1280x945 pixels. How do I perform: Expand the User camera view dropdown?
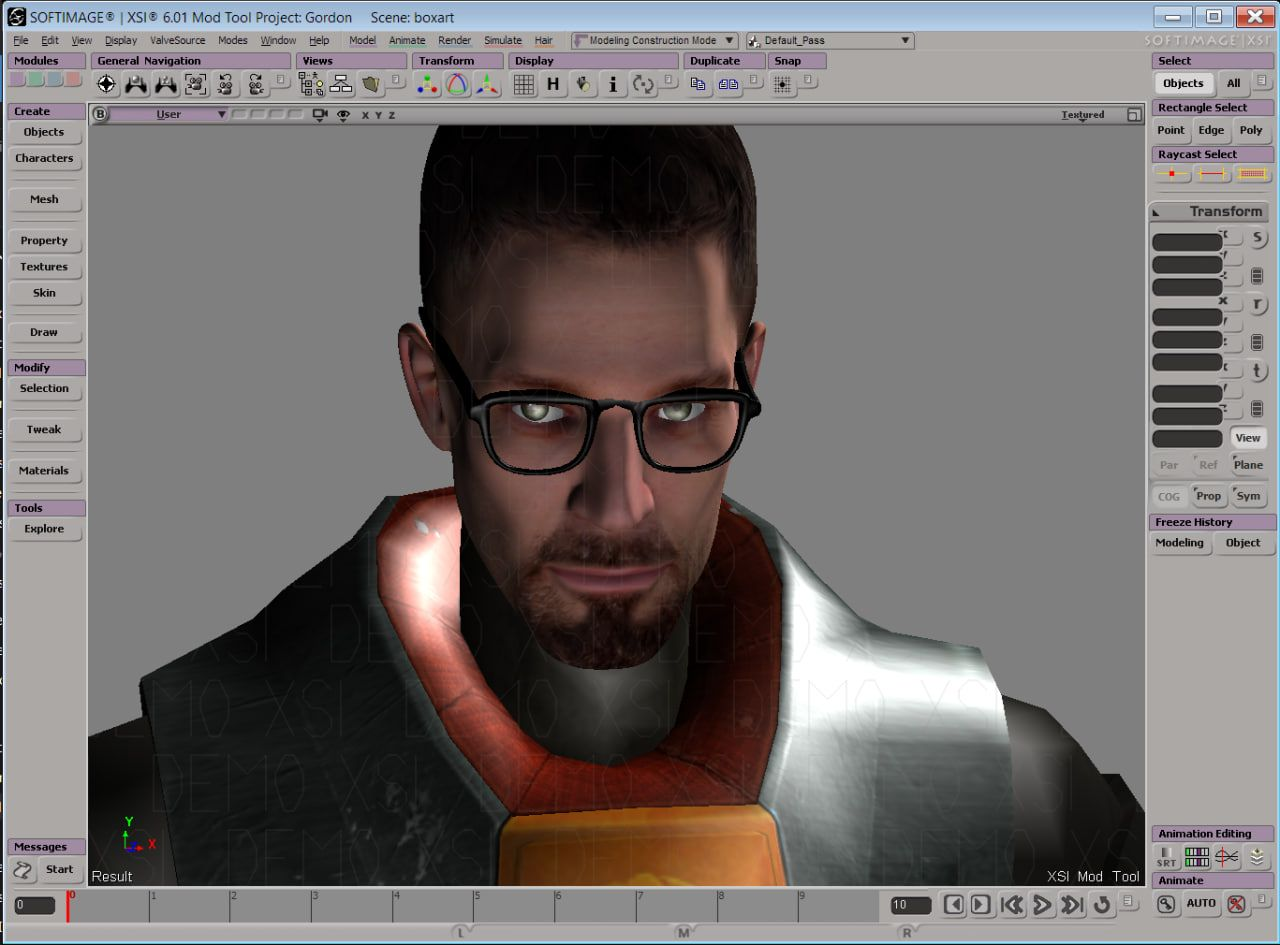pos(170,115)
